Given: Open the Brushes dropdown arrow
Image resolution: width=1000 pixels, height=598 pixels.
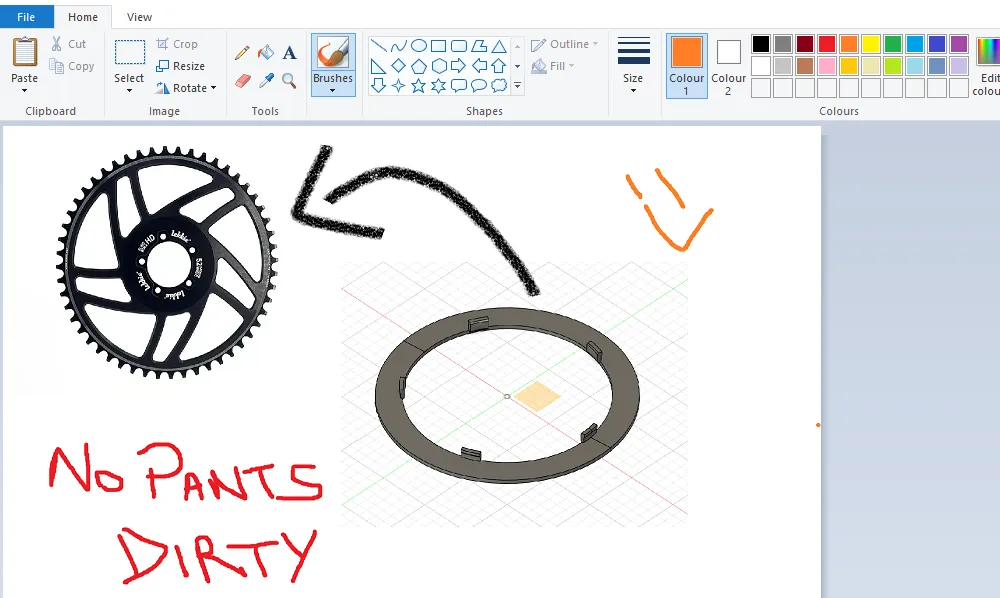Looking at the screenshot, I should click(x=332, y=91).
